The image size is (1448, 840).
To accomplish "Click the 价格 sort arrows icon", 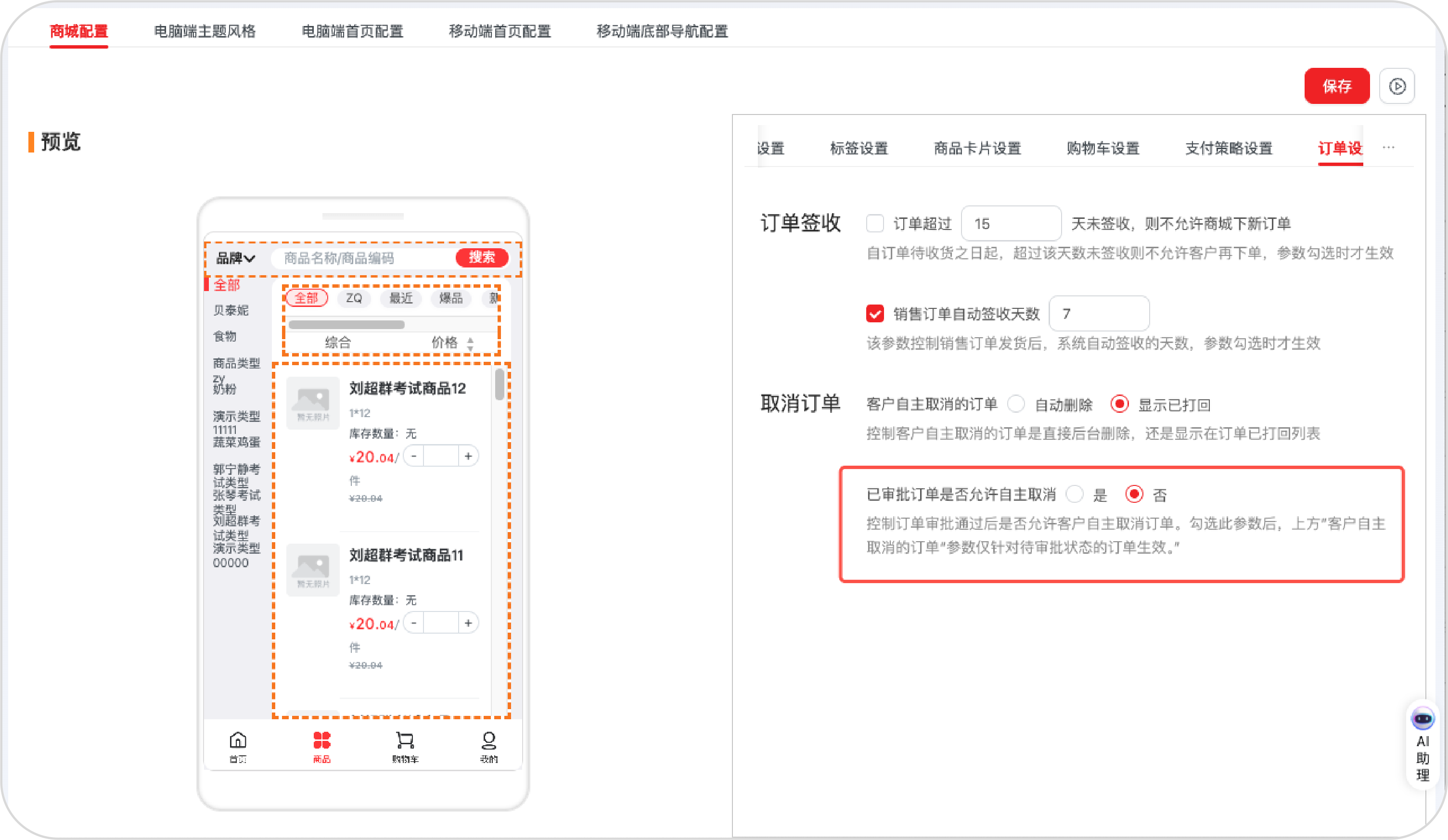I will tap(471, 344).
